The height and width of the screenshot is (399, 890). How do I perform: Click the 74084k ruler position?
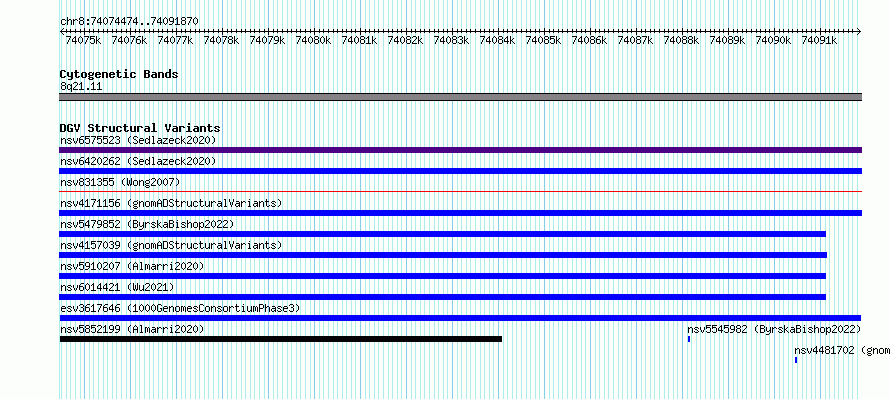click(497, 40)
